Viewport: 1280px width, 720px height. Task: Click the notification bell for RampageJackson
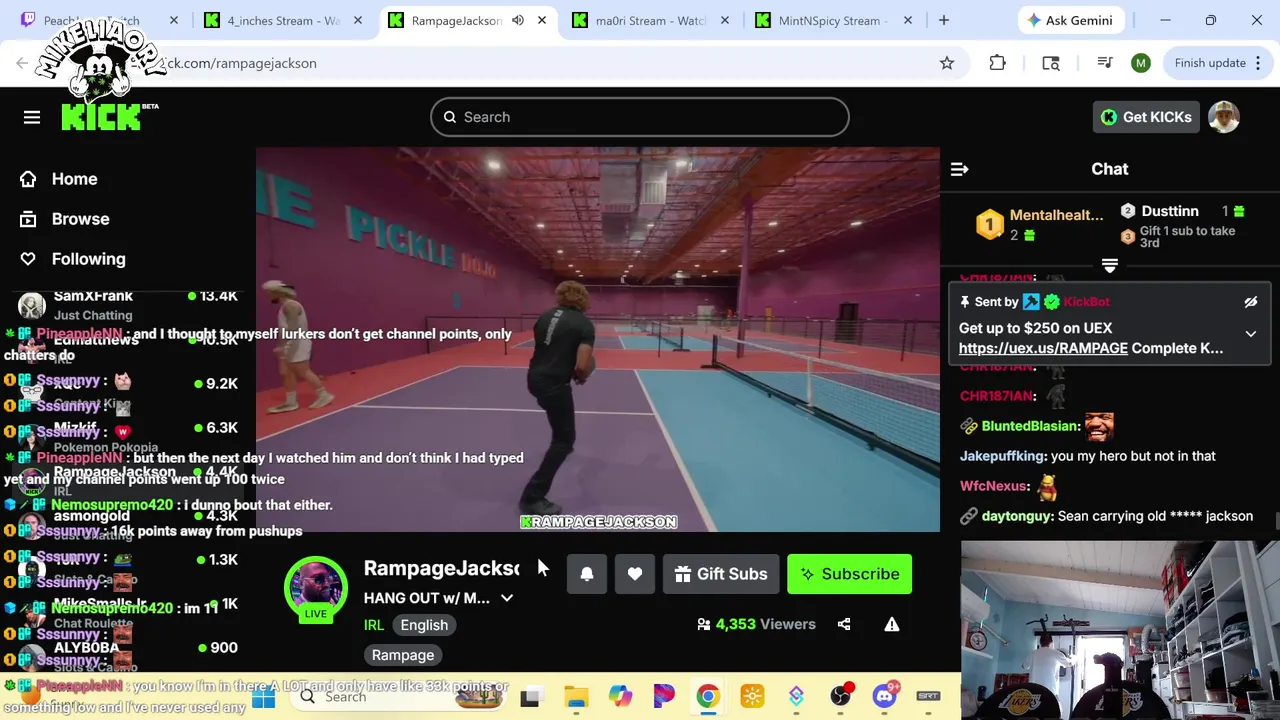[x=587, y=574]
